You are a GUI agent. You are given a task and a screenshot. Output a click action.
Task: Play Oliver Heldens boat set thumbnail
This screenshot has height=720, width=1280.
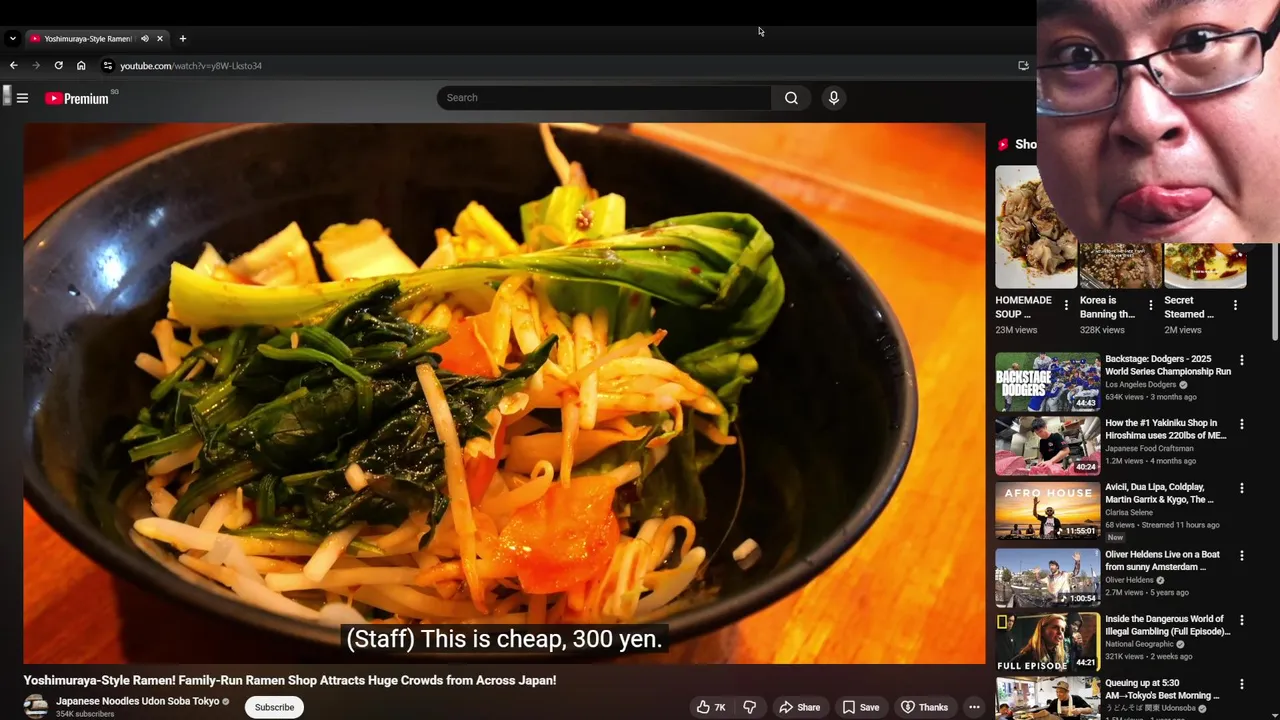pyautogui.click(x=1047, y=577)
